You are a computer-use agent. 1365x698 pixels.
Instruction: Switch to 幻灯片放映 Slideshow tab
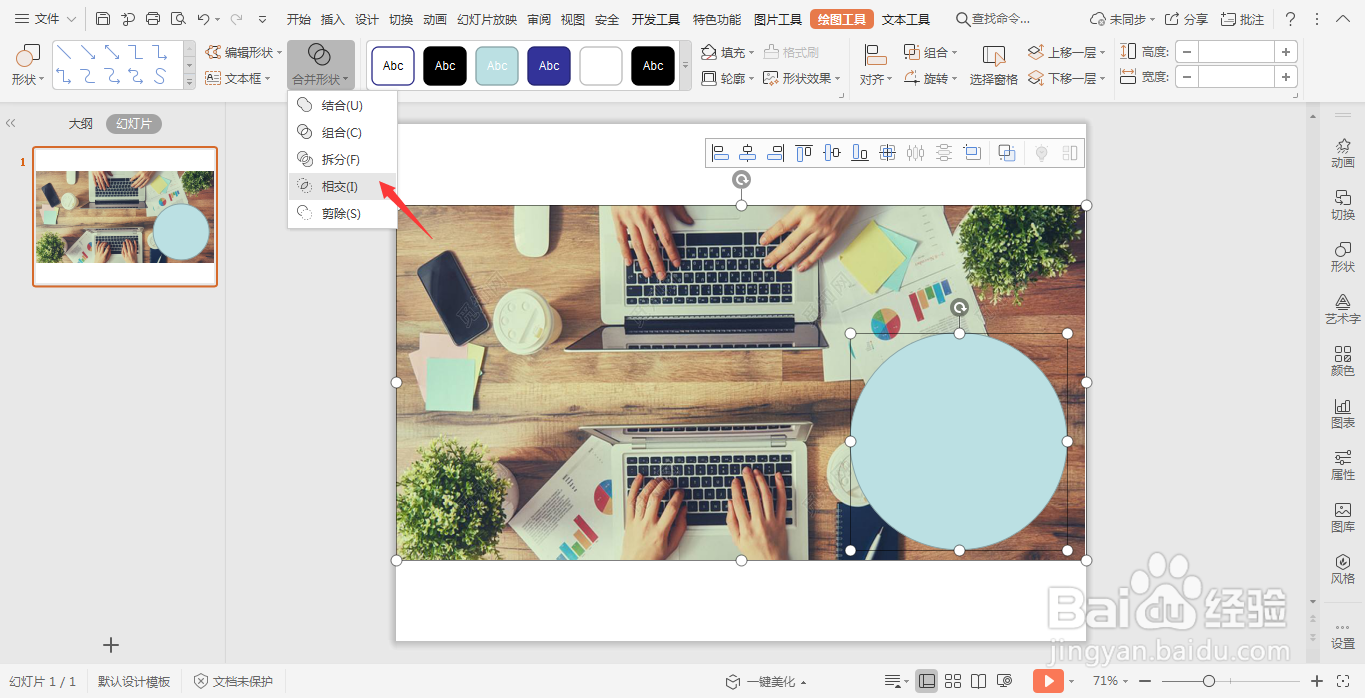(x=487, y=19)
